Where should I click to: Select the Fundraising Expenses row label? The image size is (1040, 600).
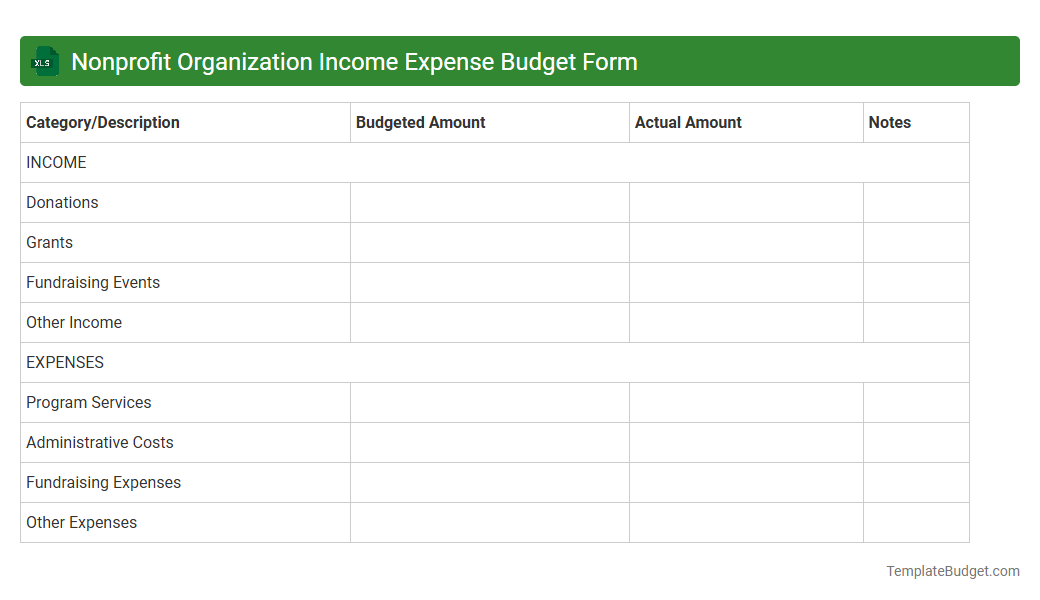(103, 482)
